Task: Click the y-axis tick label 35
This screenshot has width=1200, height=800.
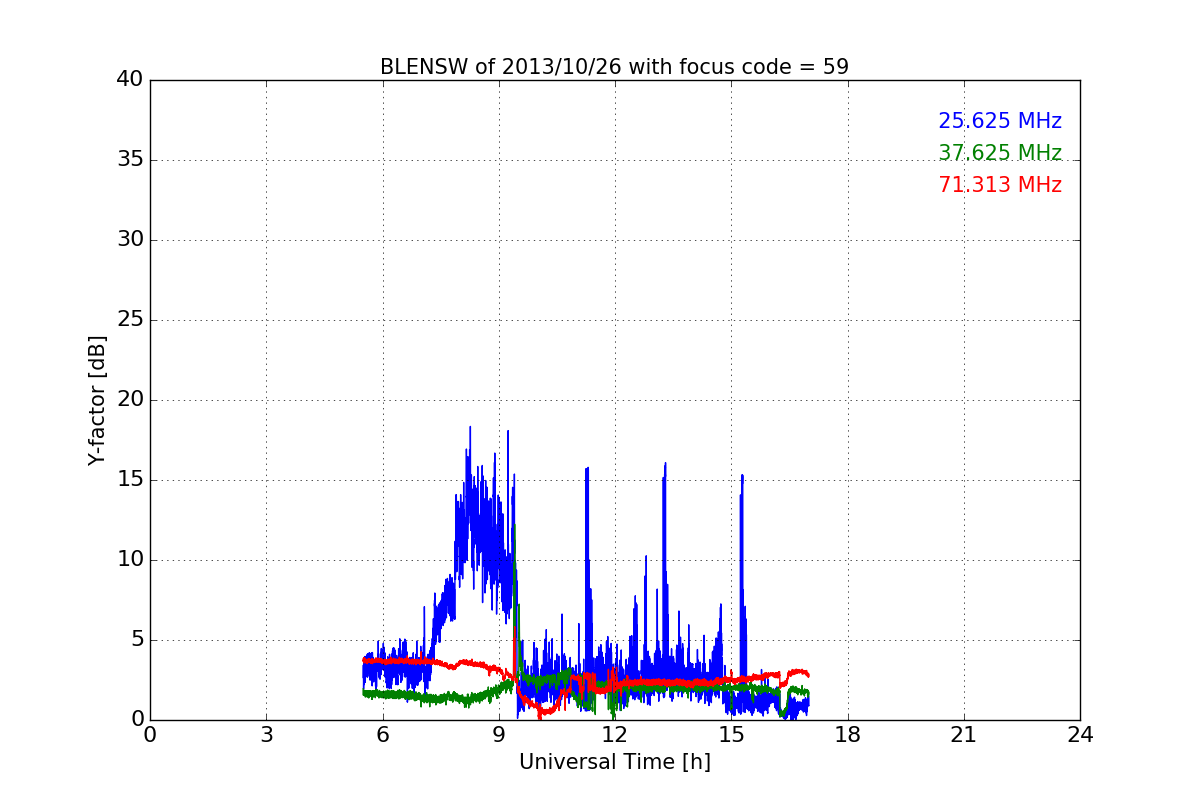Action: click(x=129, y=160)
